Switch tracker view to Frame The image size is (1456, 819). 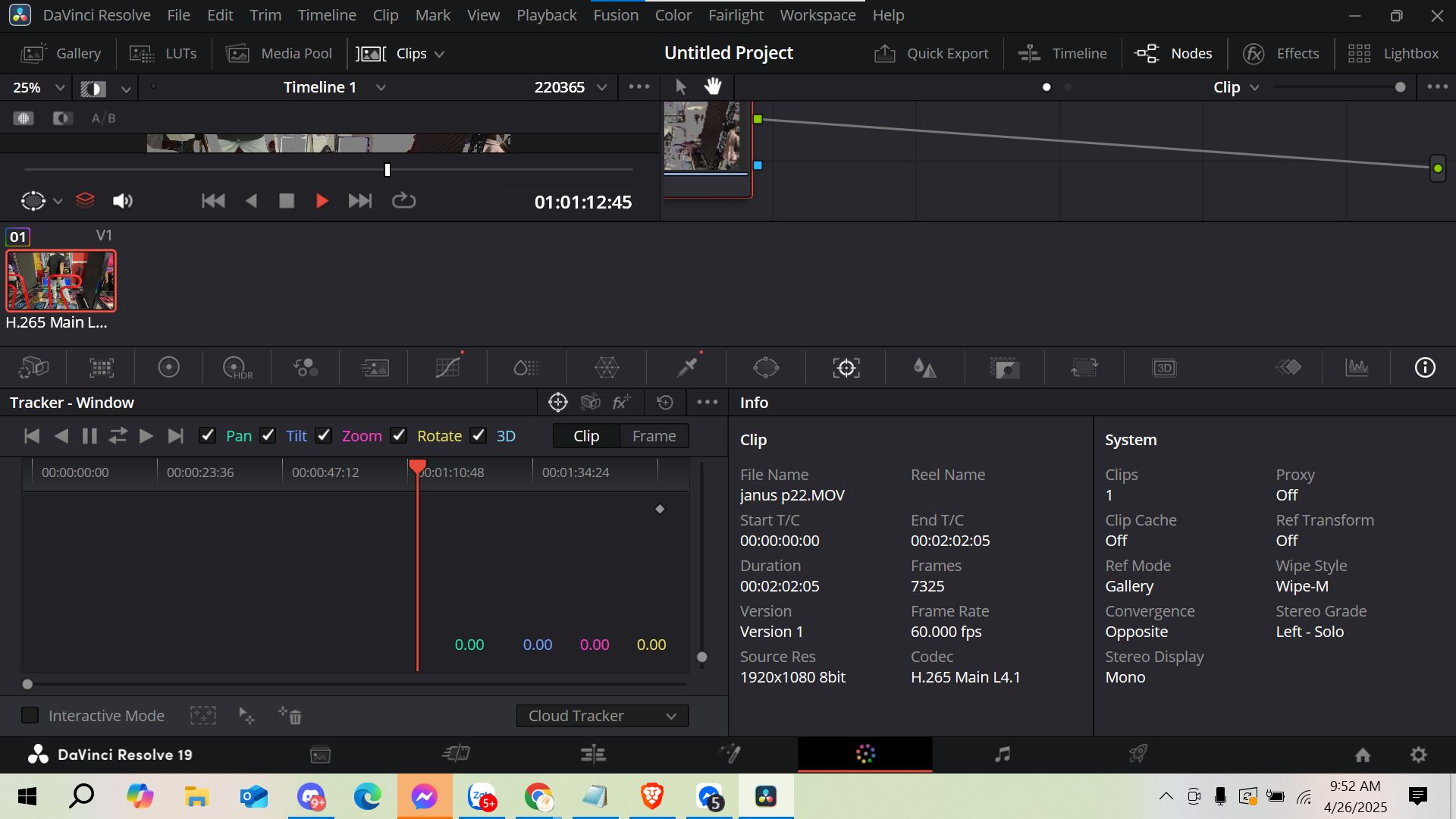point(654,436)
